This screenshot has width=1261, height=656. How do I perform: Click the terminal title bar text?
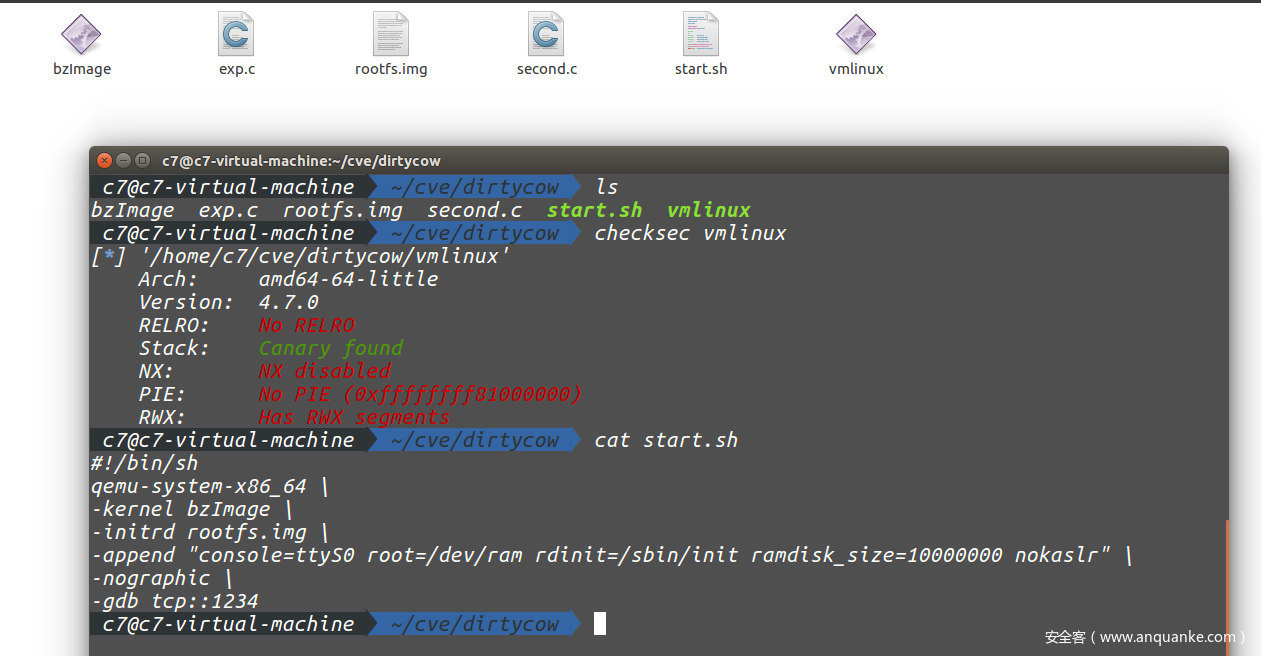point(301,161)
